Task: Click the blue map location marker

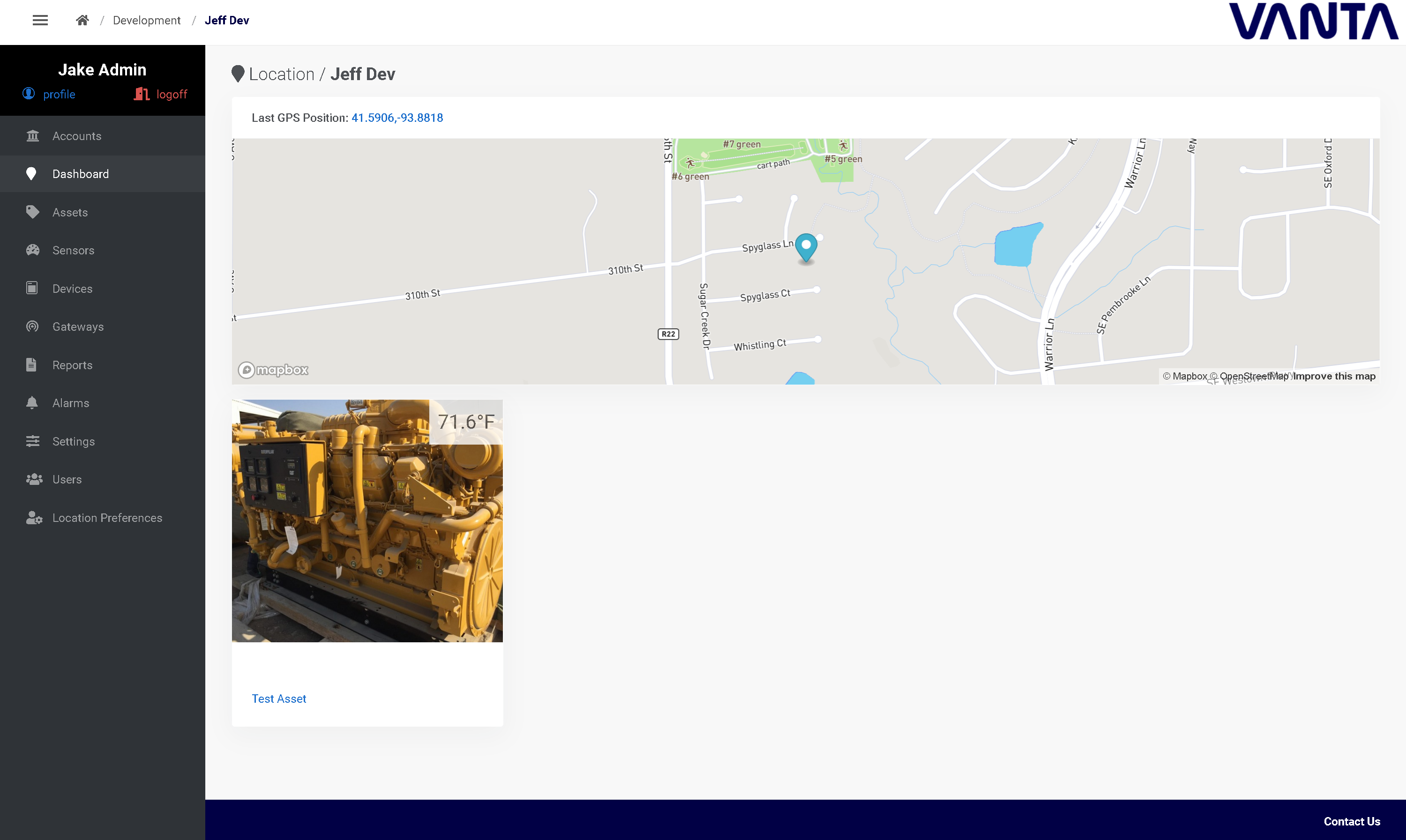Action: (x=806, y=246)
